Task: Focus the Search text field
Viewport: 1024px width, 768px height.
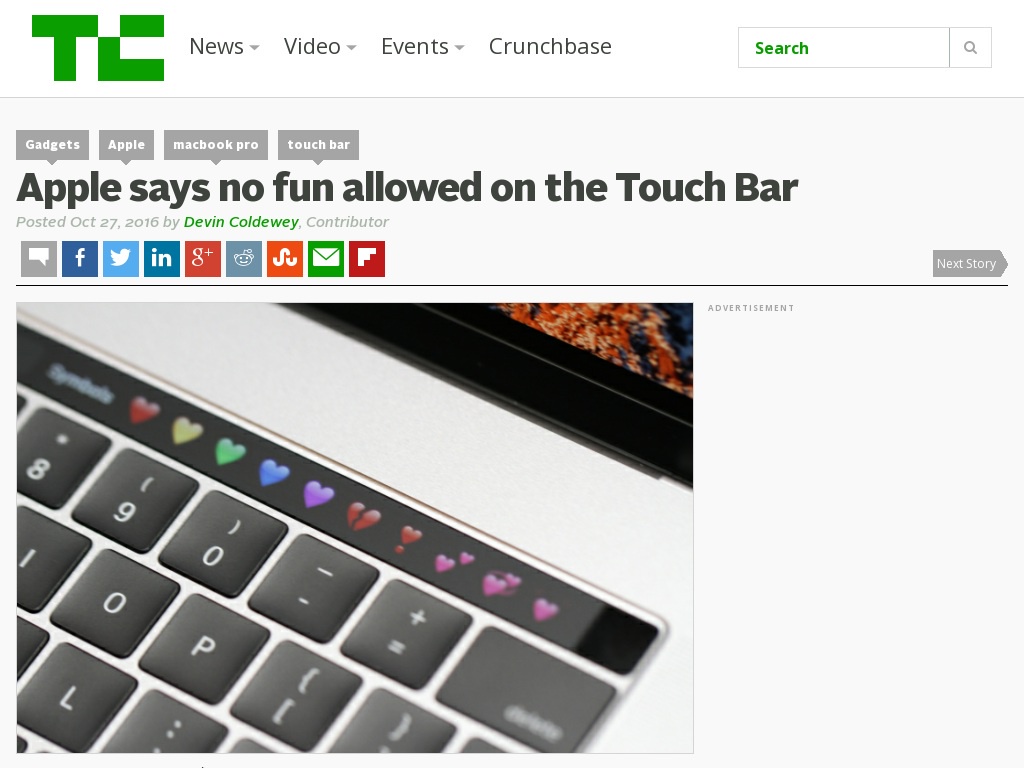Action: [x=844, y=48]
